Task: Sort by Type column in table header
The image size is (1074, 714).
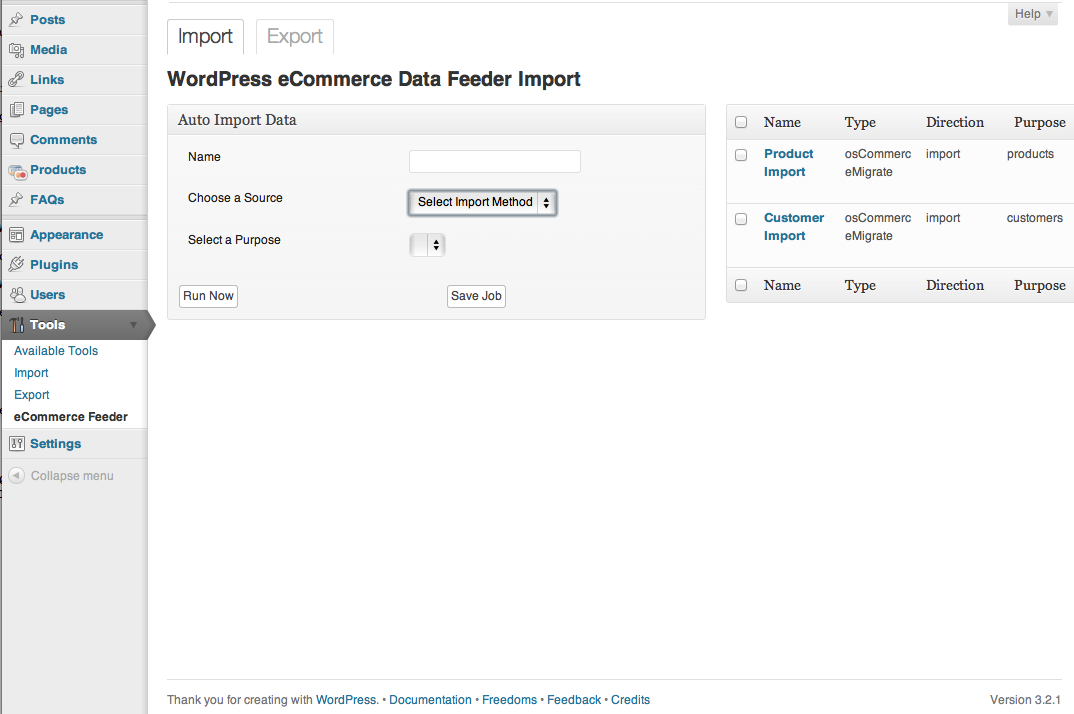Action: [x=860, y=122]
